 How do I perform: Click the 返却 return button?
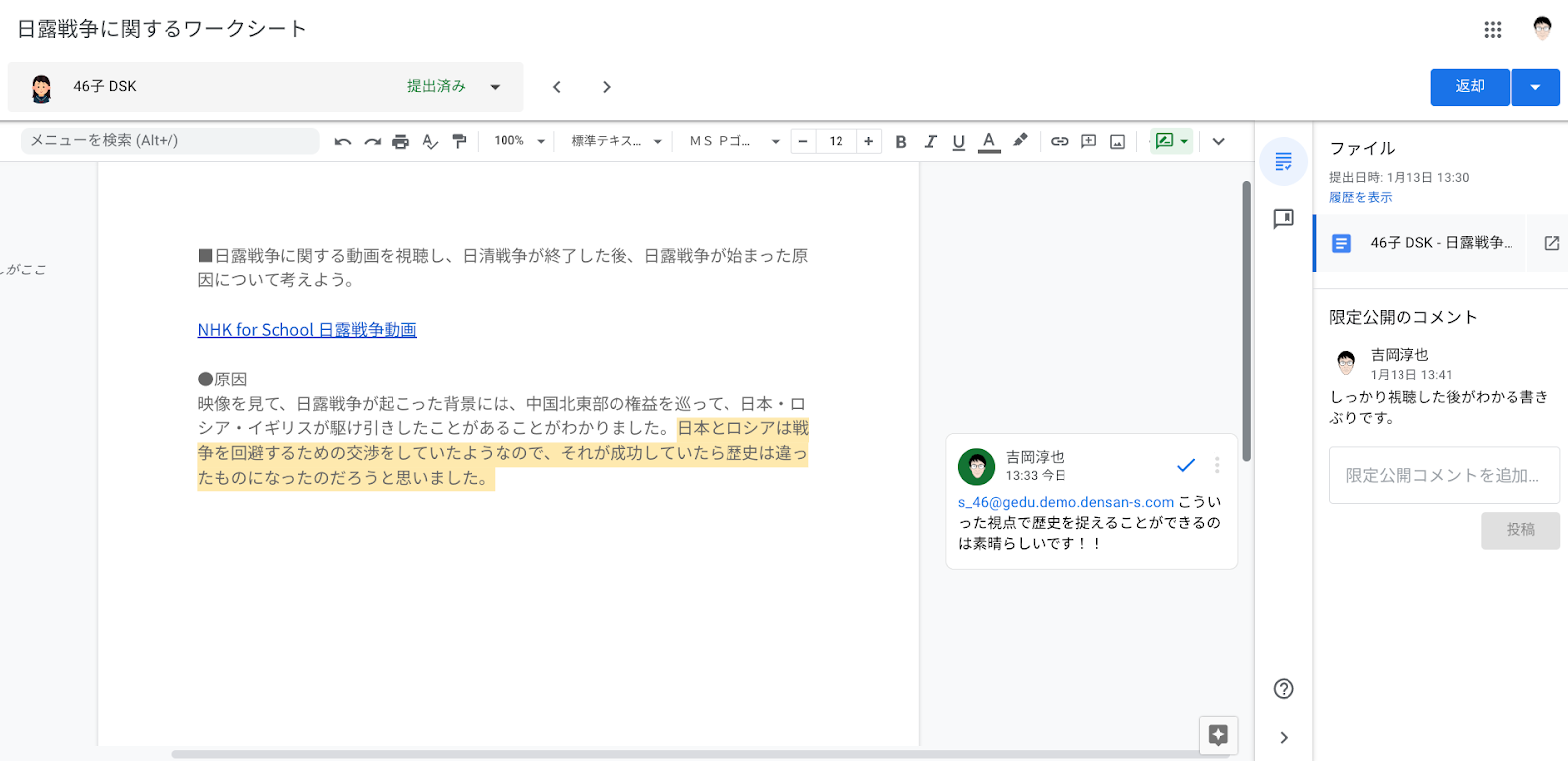[x=1470, y=87]
